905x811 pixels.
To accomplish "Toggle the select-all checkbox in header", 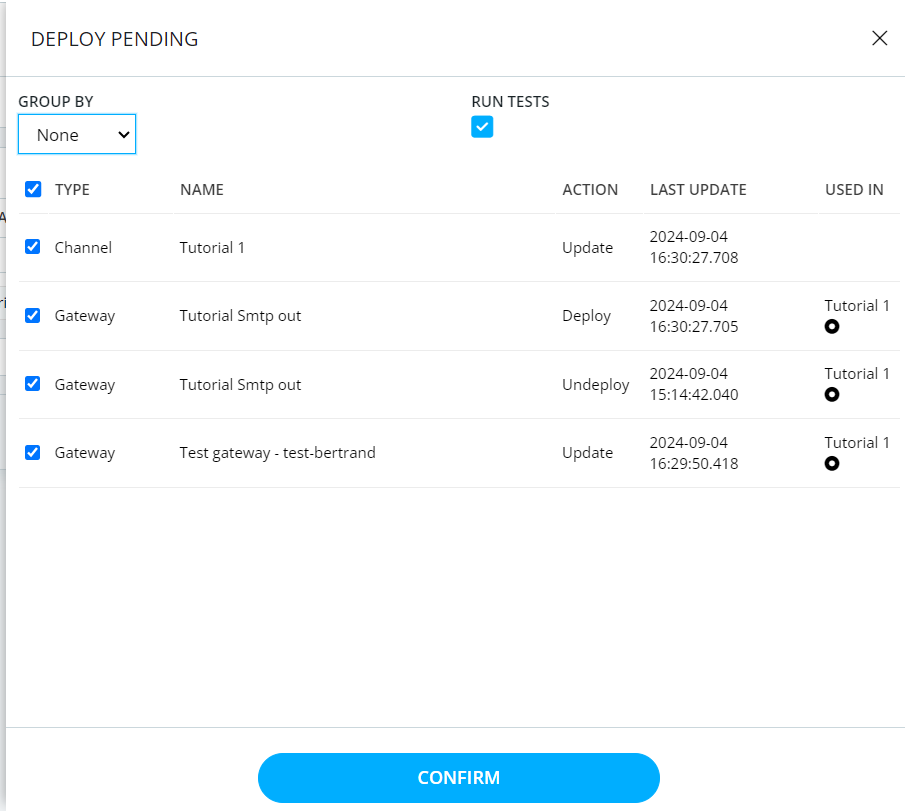I will 33,189.
